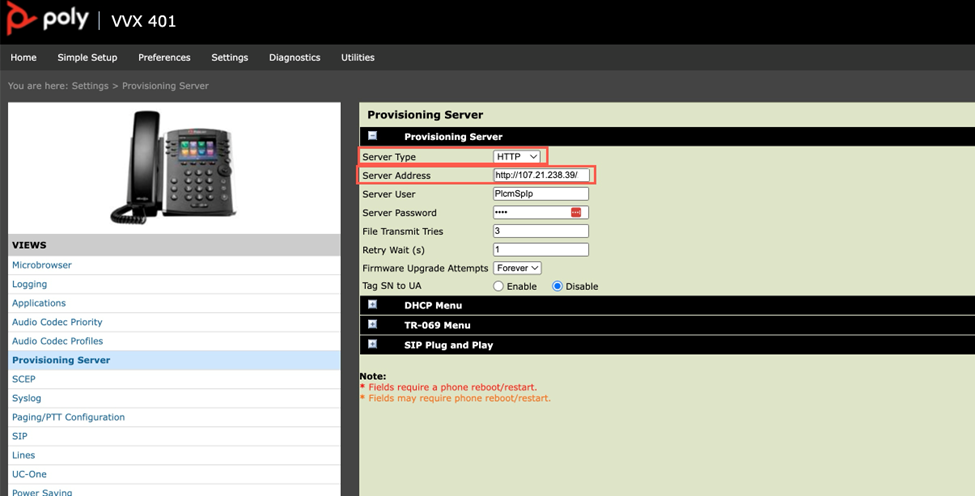The height and width of the screenshot is (496, 975).
Task: Click the Server User input field
Action: point(541,193)
